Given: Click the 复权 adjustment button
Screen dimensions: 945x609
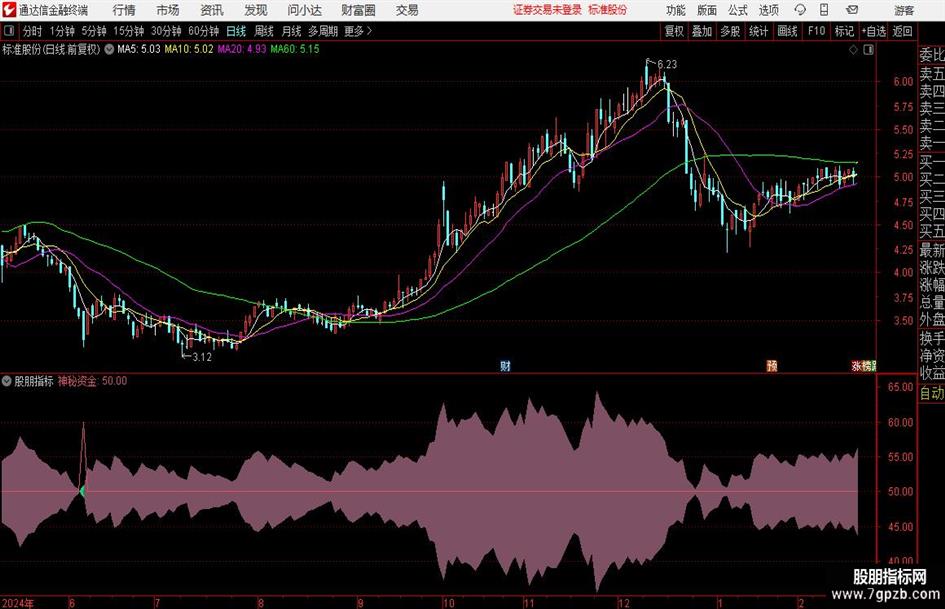Looking at the screenshot, I should coord(674,31).
